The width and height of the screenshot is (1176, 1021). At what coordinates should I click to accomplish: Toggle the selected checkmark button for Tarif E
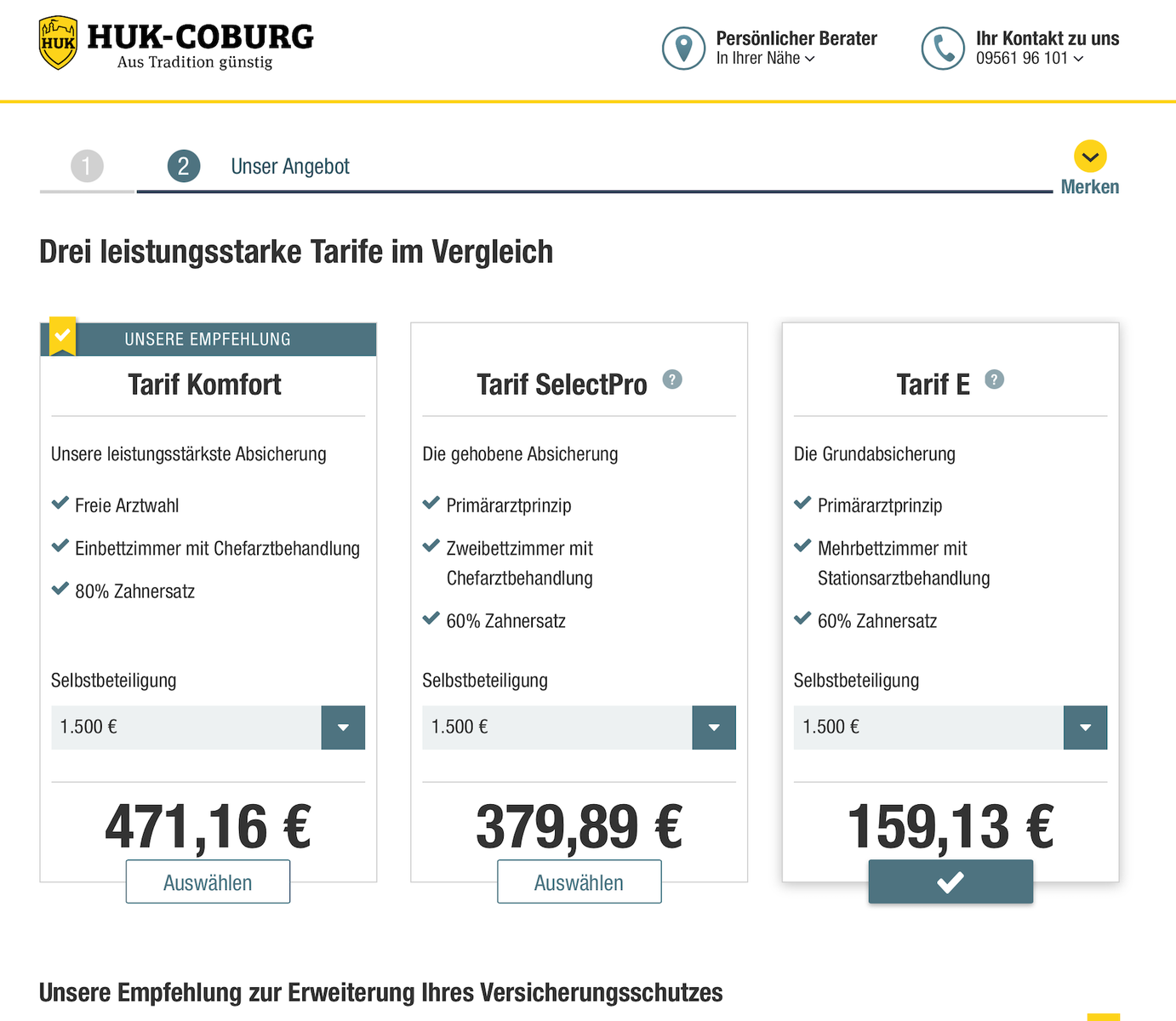click(951, 882)
